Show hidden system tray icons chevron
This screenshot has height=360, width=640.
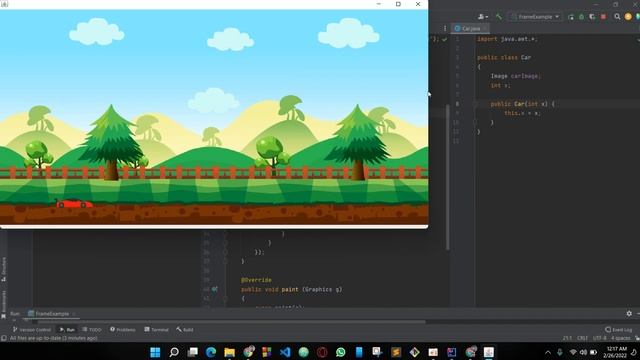click(x=548, y=352)
